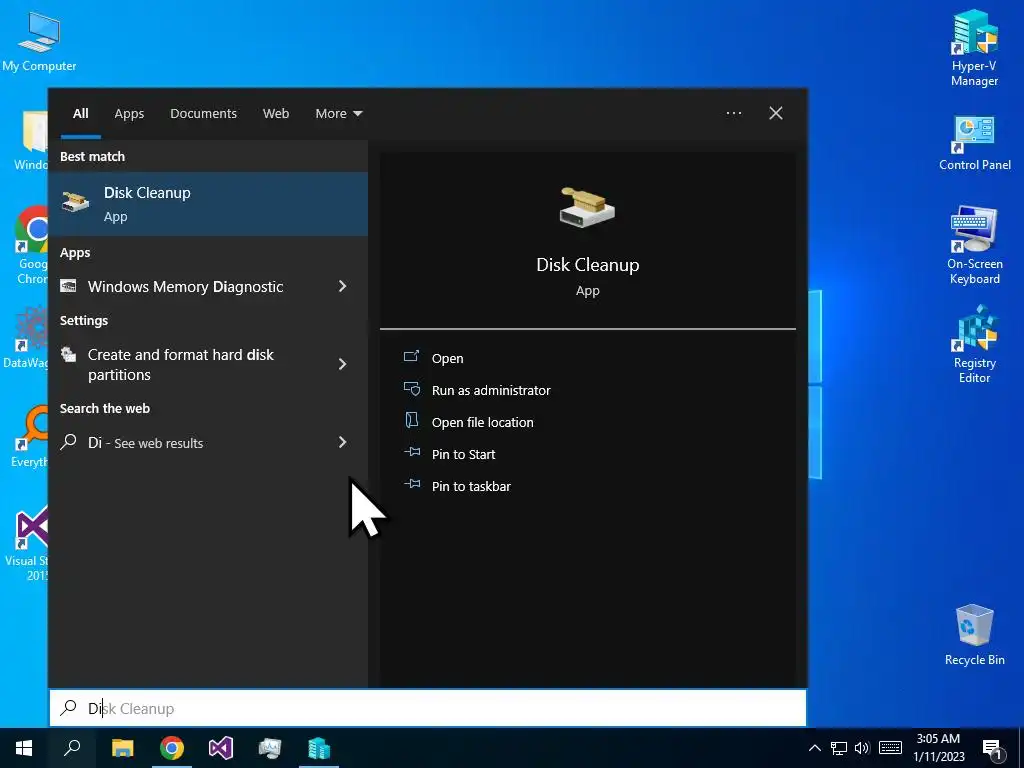Click the disk partitions settings icon

(69, 355)
